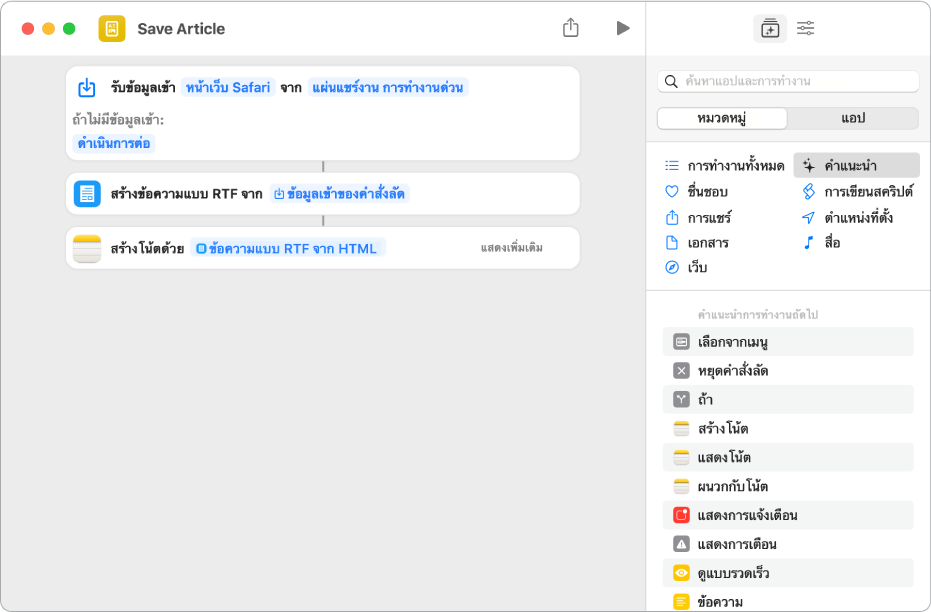The width and height of the screenshot is (931, 612).
Task: Open the ตำแหน่งที่ตั้ง location category
Action: [858, 217]
